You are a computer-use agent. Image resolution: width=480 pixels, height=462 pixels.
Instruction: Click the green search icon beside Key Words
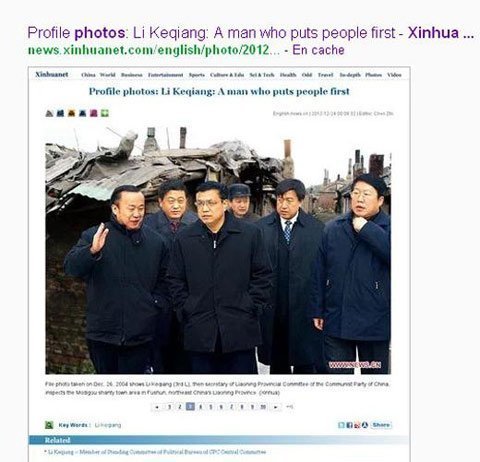pyautogui.click(x=49, y=425)
